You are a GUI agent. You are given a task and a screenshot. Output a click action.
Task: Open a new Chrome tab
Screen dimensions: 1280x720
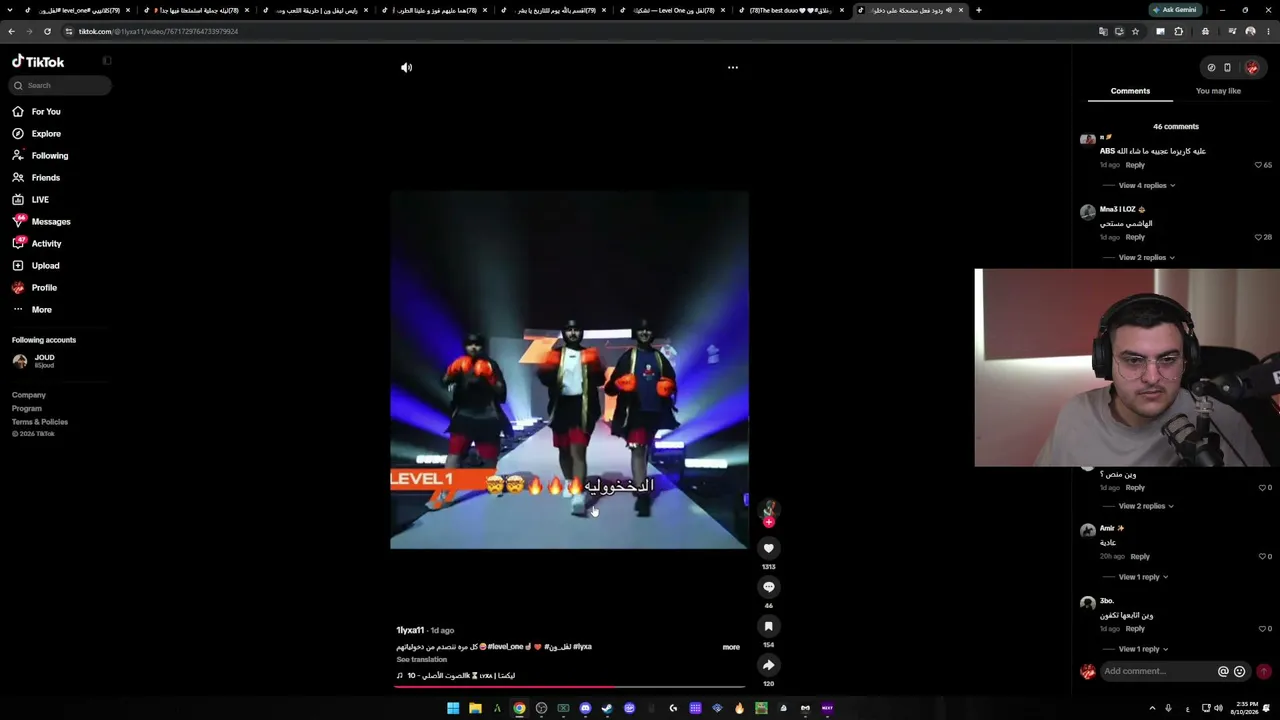tap(978, 10)
